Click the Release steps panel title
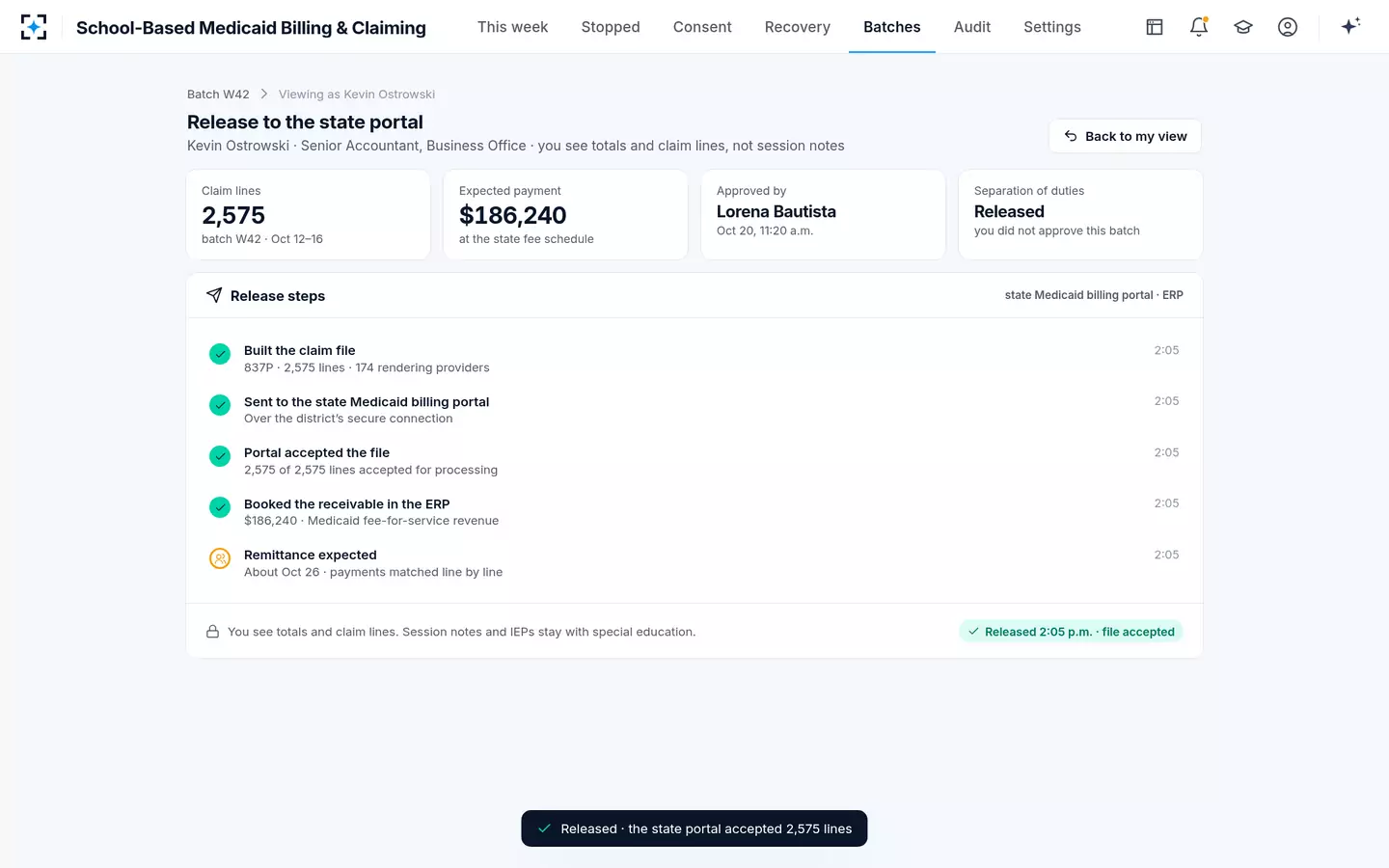1389x868 pixels. pos(278,296)
